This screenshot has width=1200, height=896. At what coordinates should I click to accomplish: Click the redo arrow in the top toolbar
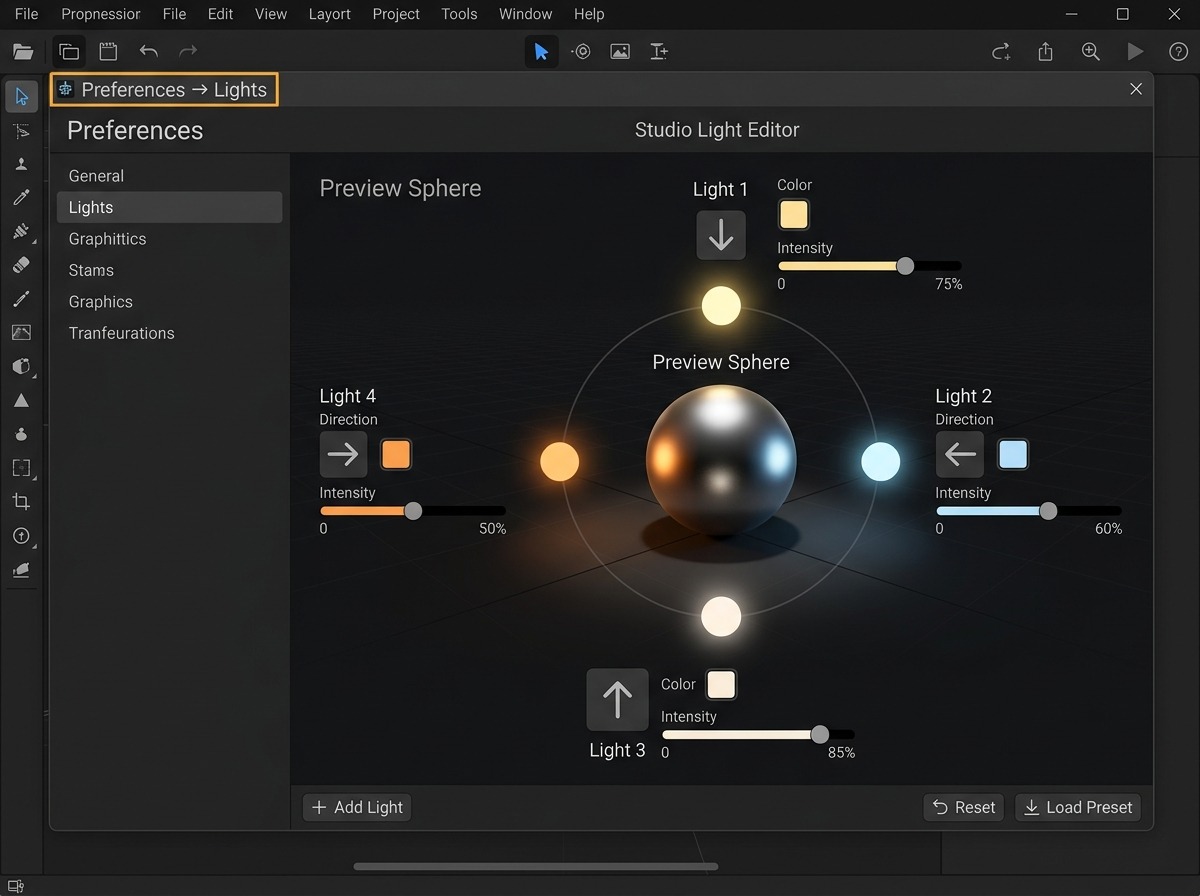pos(188,52)
